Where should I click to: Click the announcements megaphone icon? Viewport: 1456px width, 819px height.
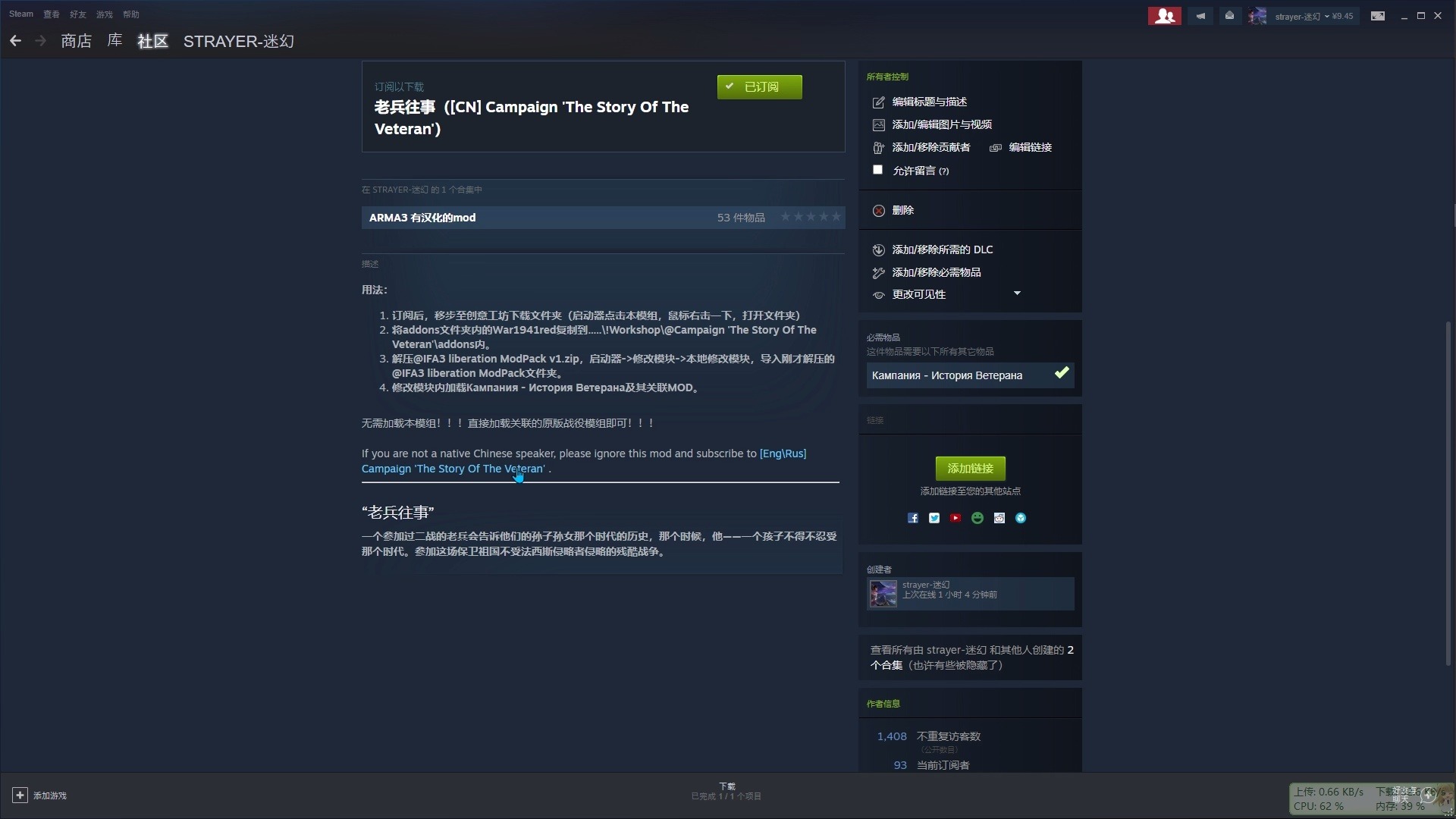[x=1200, y=16]
